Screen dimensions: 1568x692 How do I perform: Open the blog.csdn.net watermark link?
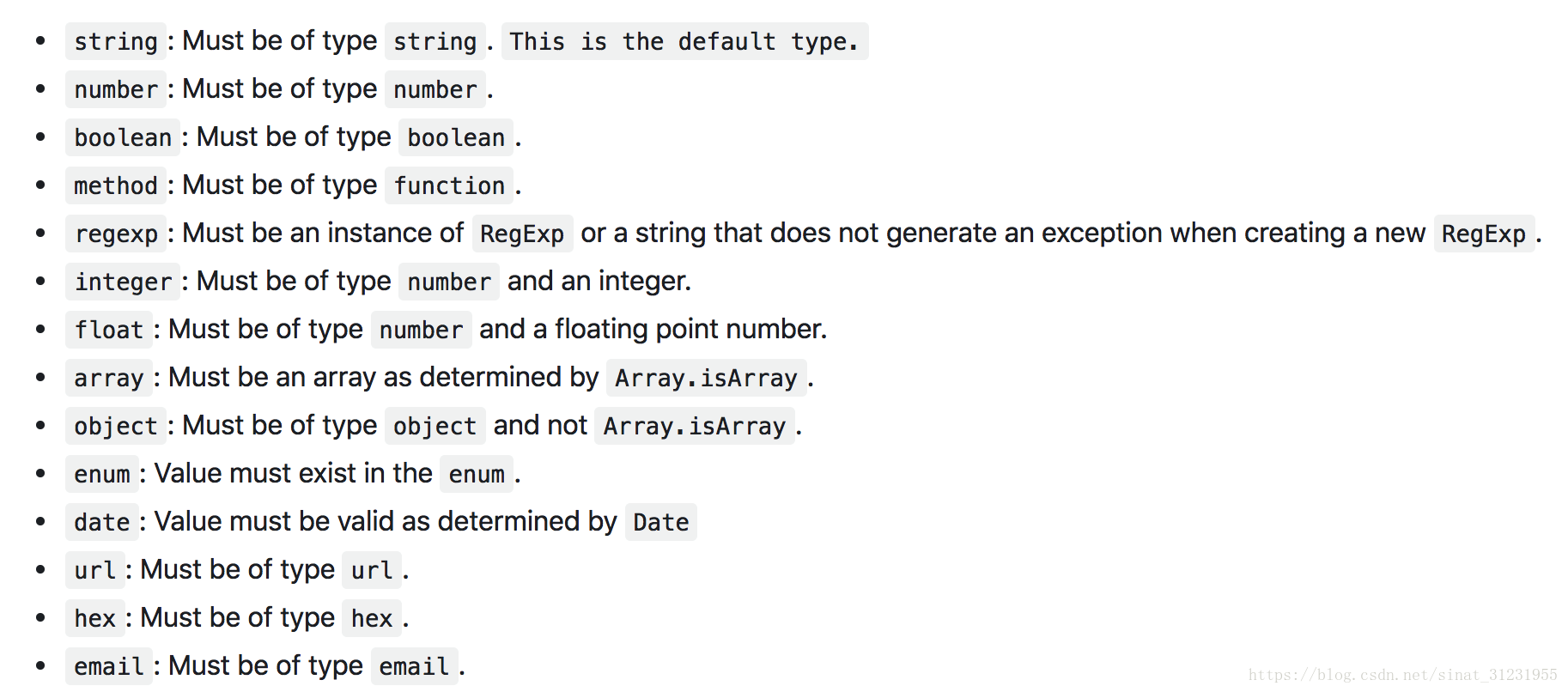(x=1402, y=675)
